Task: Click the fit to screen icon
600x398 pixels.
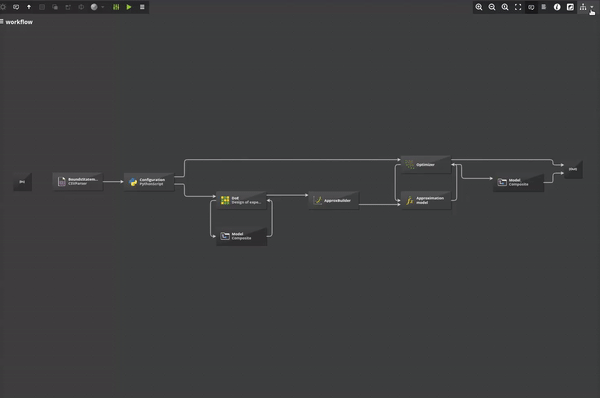Action: (518, 7)
